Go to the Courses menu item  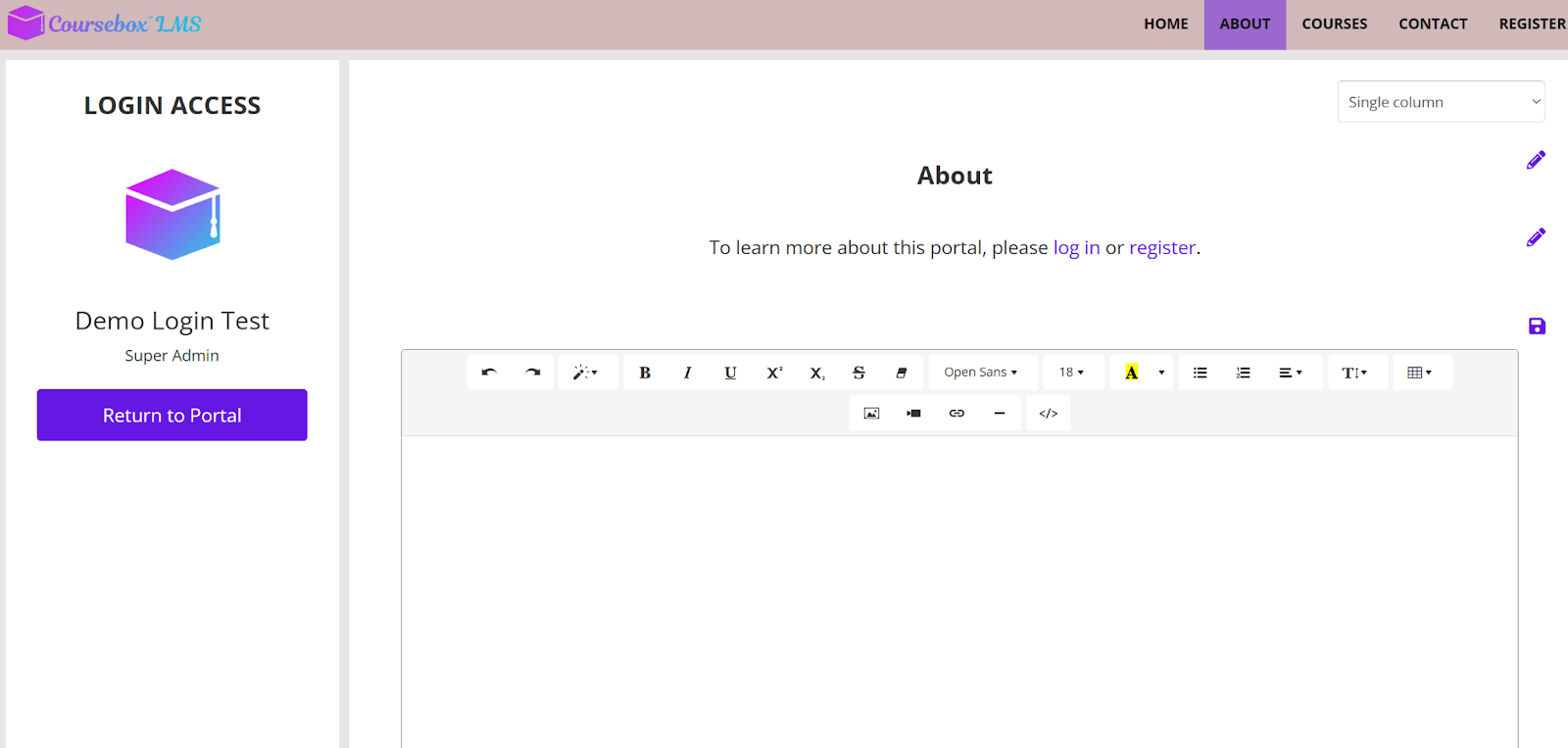(1334, 24)
